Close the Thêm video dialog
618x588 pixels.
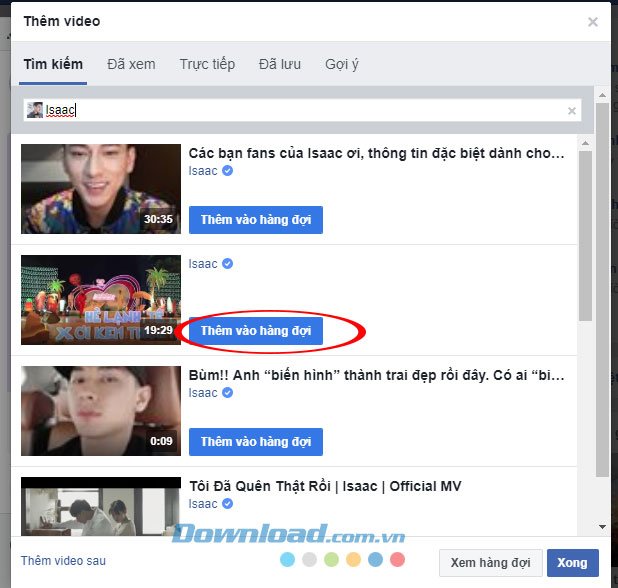pyautogui.click(x=592, y=22)
